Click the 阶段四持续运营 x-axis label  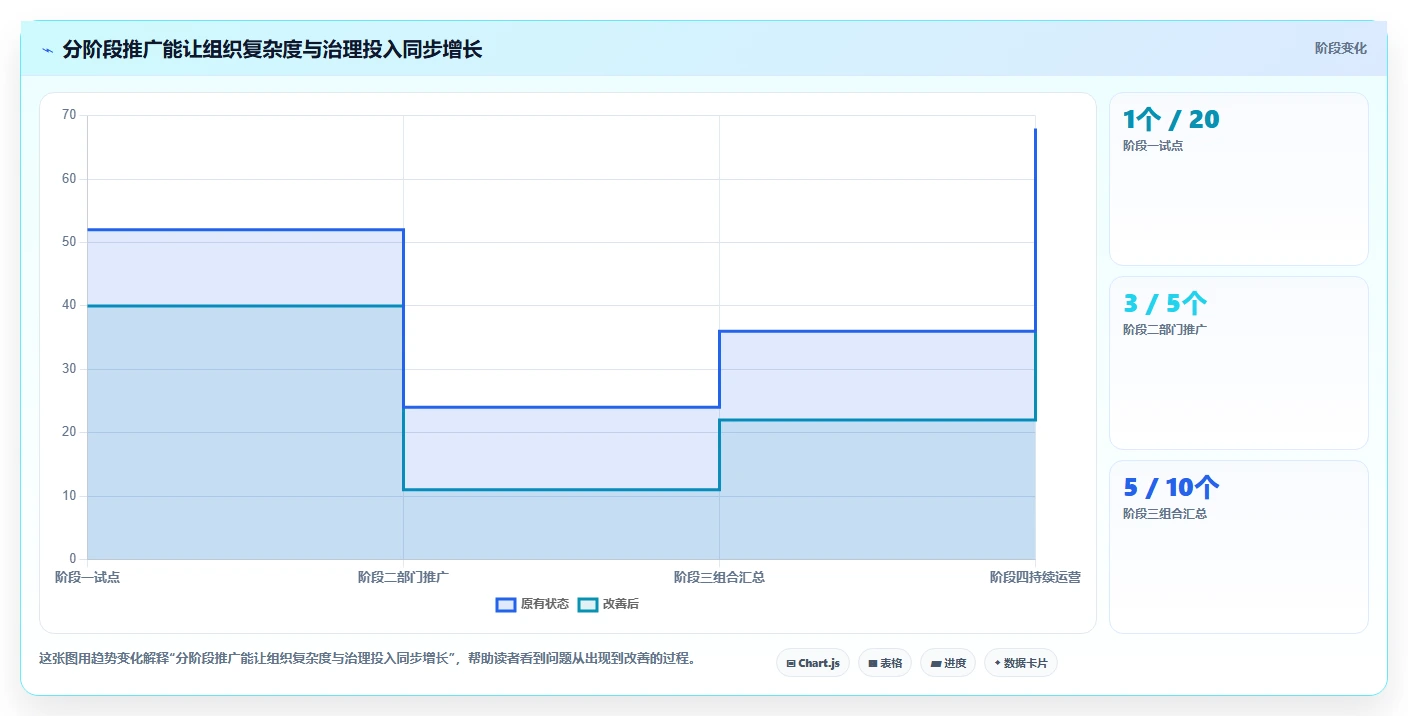(1035, 577)
